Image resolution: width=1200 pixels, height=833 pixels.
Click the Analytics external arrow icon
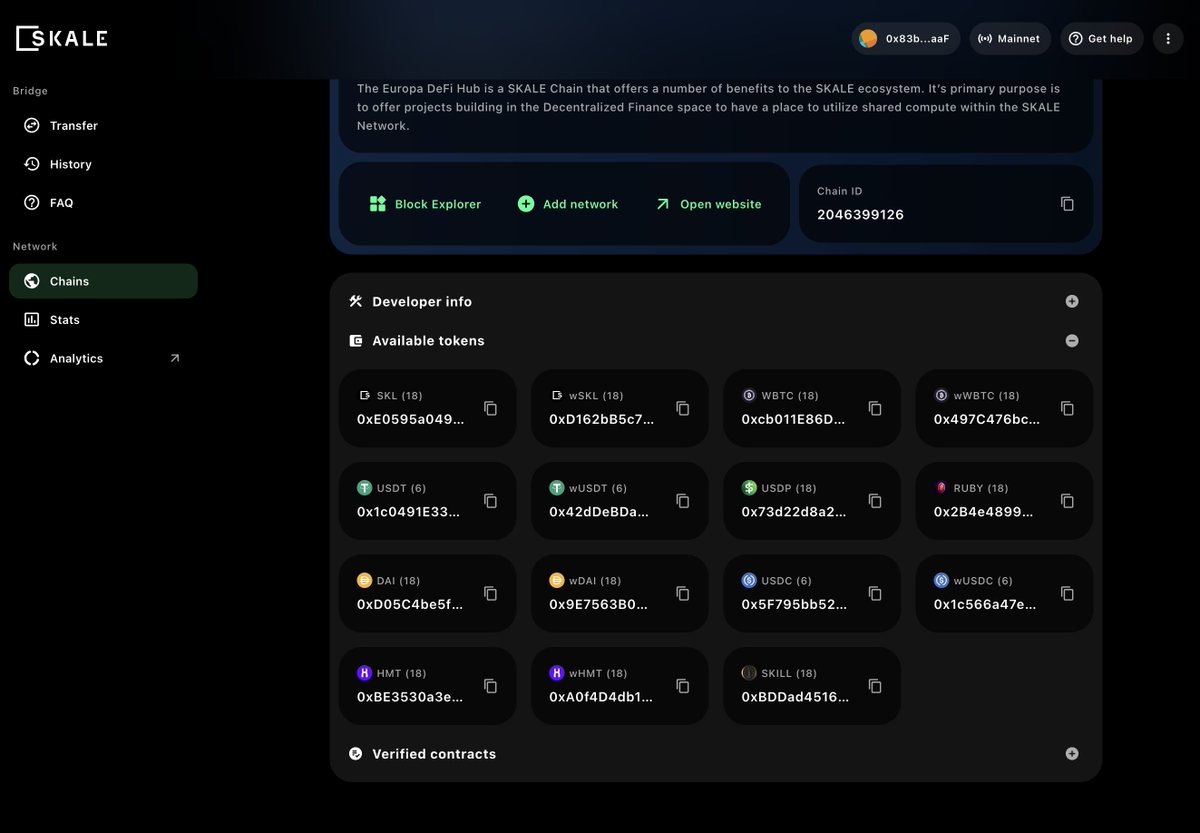pyautogui.click(x=175, y=358)
